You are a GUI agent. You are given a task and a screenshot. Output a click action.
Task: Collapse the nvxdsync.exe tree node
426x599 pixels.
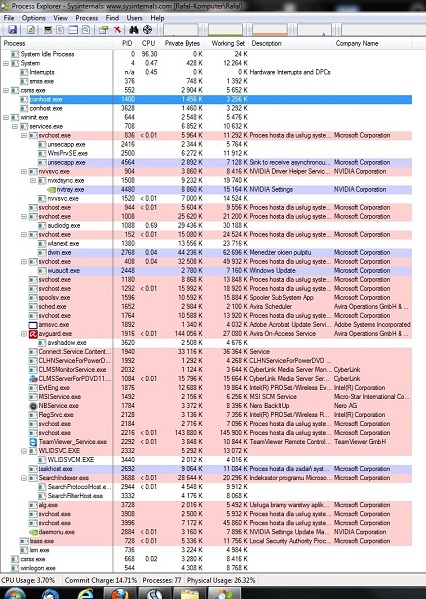(x=33, y=181)
